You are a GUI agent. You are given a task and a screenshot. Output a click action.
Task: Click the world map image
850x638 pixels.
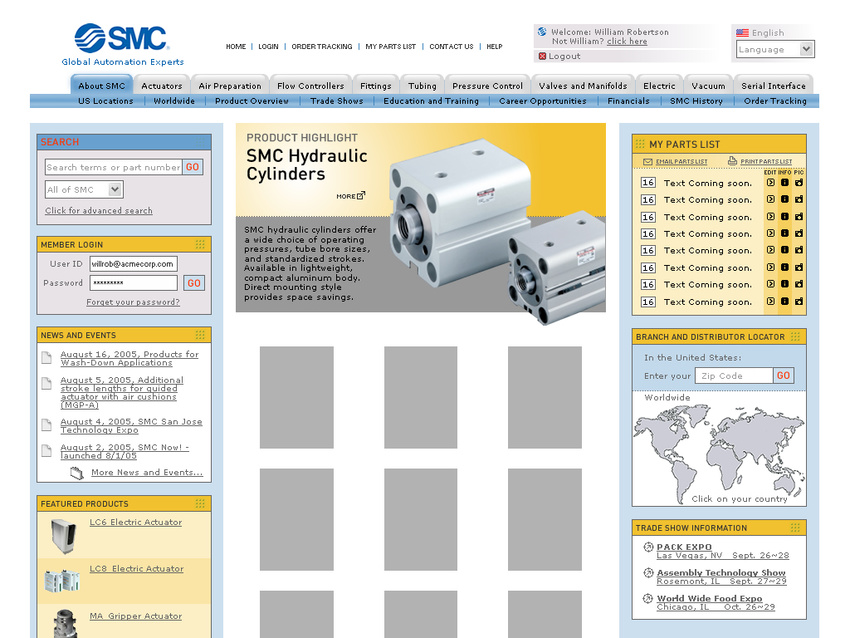[x=719, y=453]
